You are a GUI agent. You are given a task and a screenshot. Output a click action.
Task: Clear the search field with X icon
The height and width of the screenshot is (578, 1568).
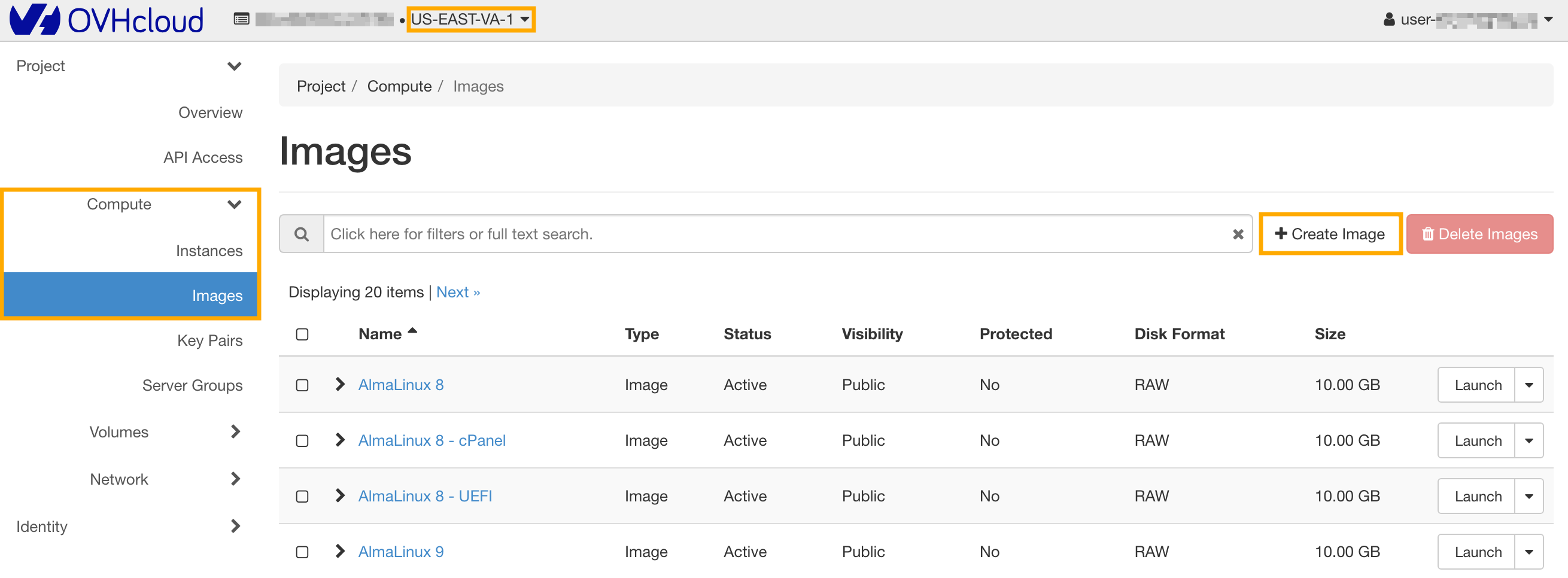1238,234
